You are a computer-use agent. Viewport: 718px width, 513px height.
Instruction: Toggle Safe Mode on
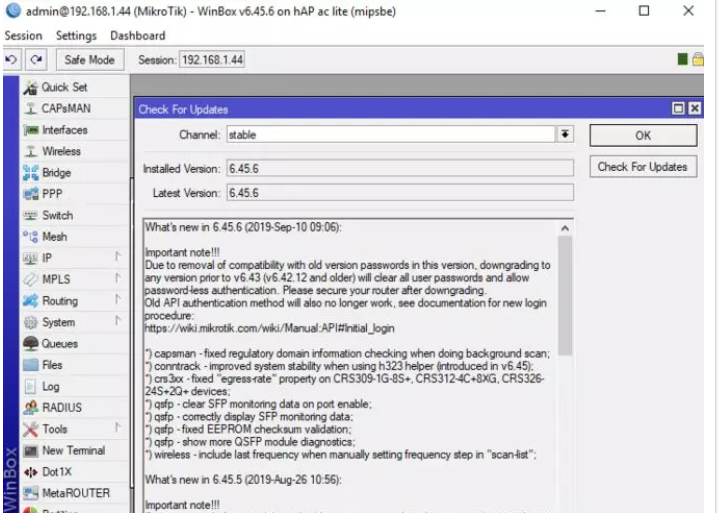coord(89,60)
